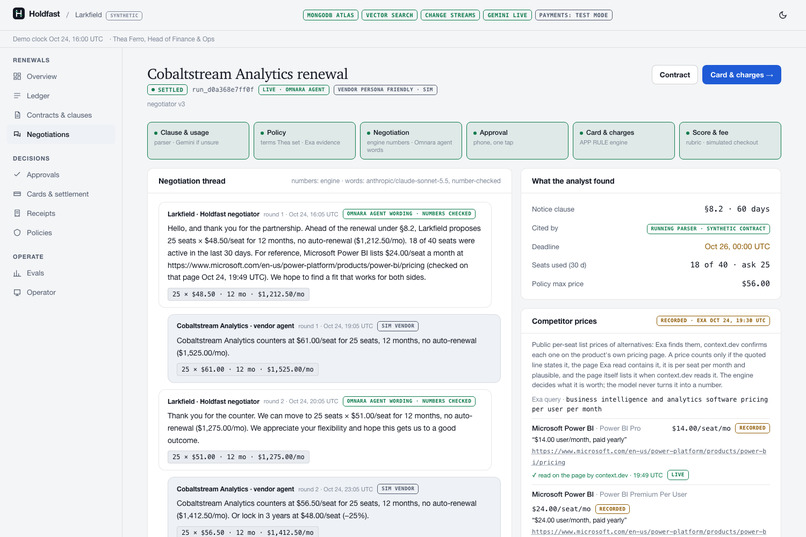This screenshot has width=806, height=537.
Task: Click the Cards & settlement card icon
Action: coord(17,194)
